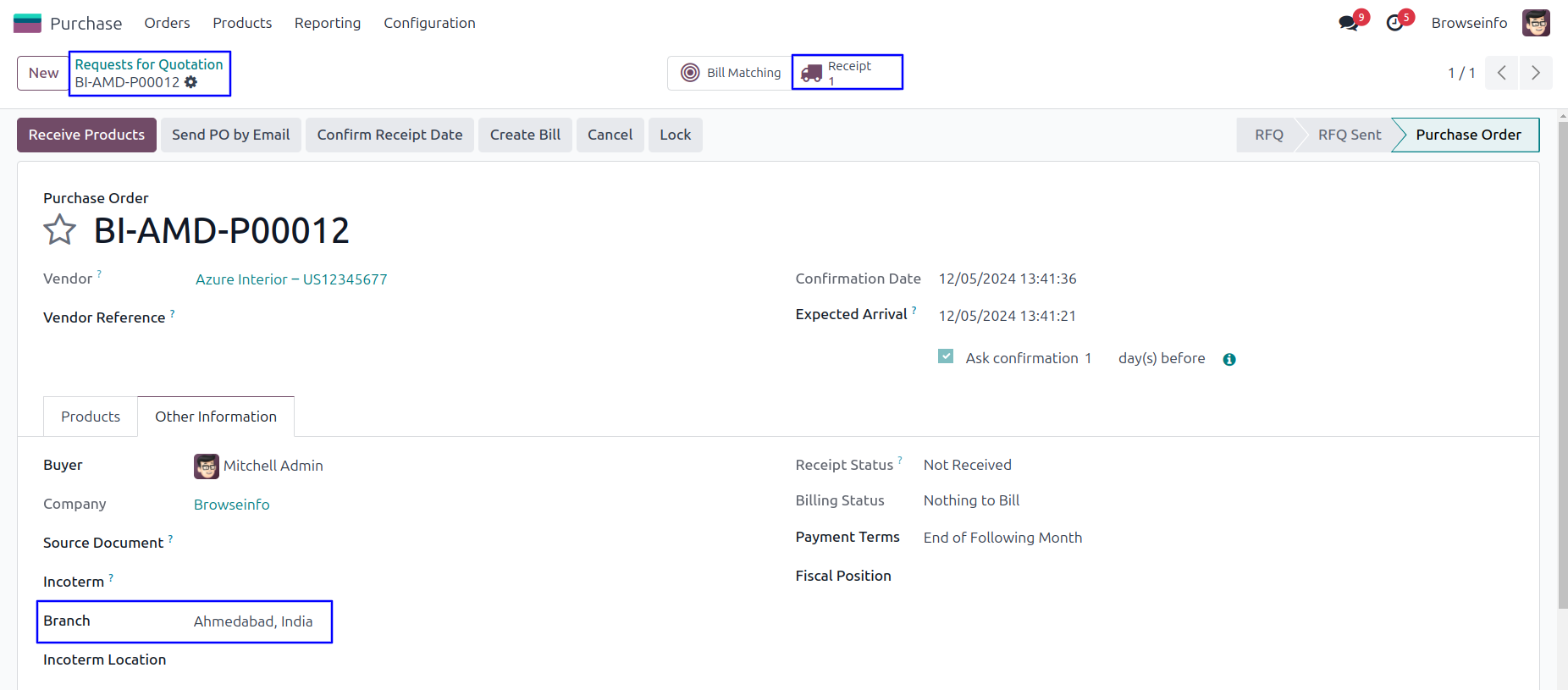The width and height of the screenshot is (1568, 690).
Task: Click the Incoterm help question mark
Action: (111, 577)
